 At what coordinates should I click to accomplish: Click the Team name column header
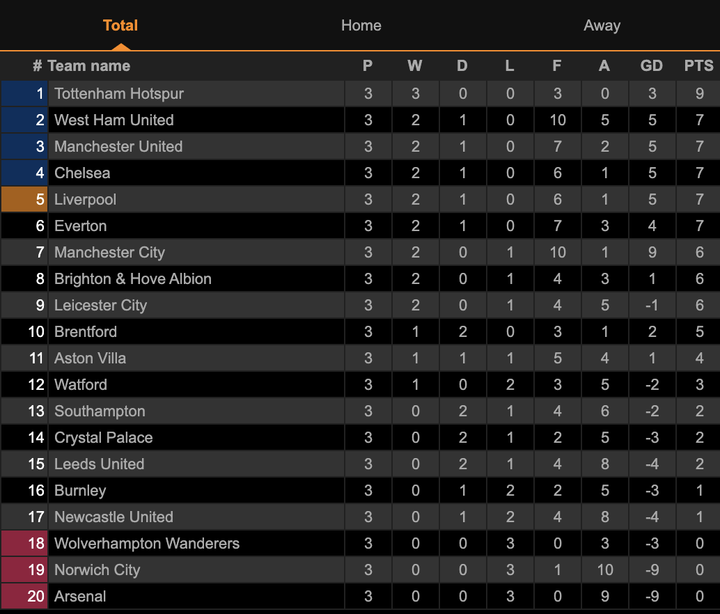click(88, 66)
